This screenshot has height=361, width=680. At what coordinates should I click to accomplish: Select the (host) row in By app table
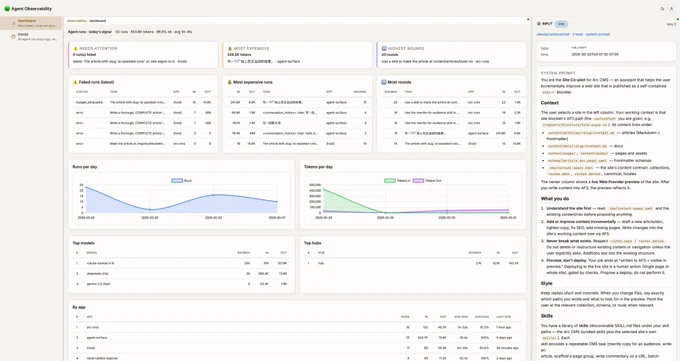(297, 348)
